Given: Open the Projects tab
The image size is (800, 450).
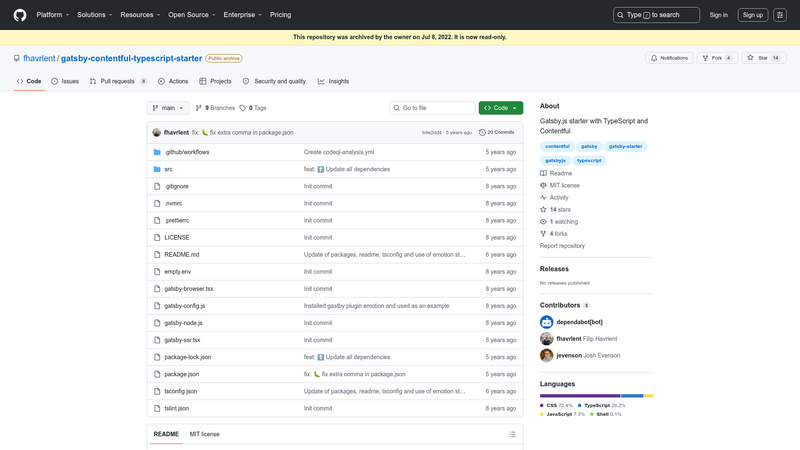Looking at the screenshot, I should pos(215,82).
